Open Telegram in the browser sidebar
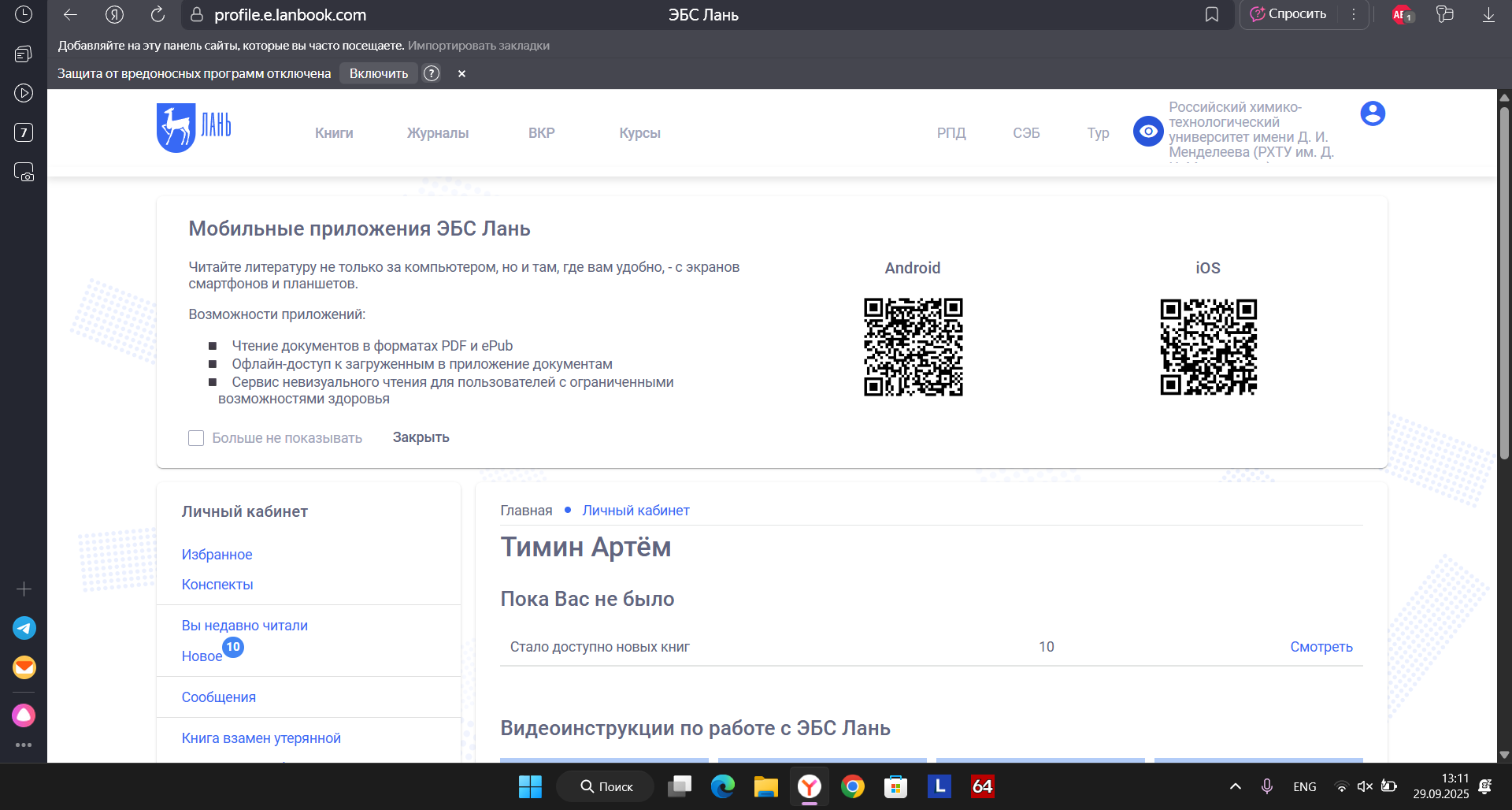 [24, 628]
